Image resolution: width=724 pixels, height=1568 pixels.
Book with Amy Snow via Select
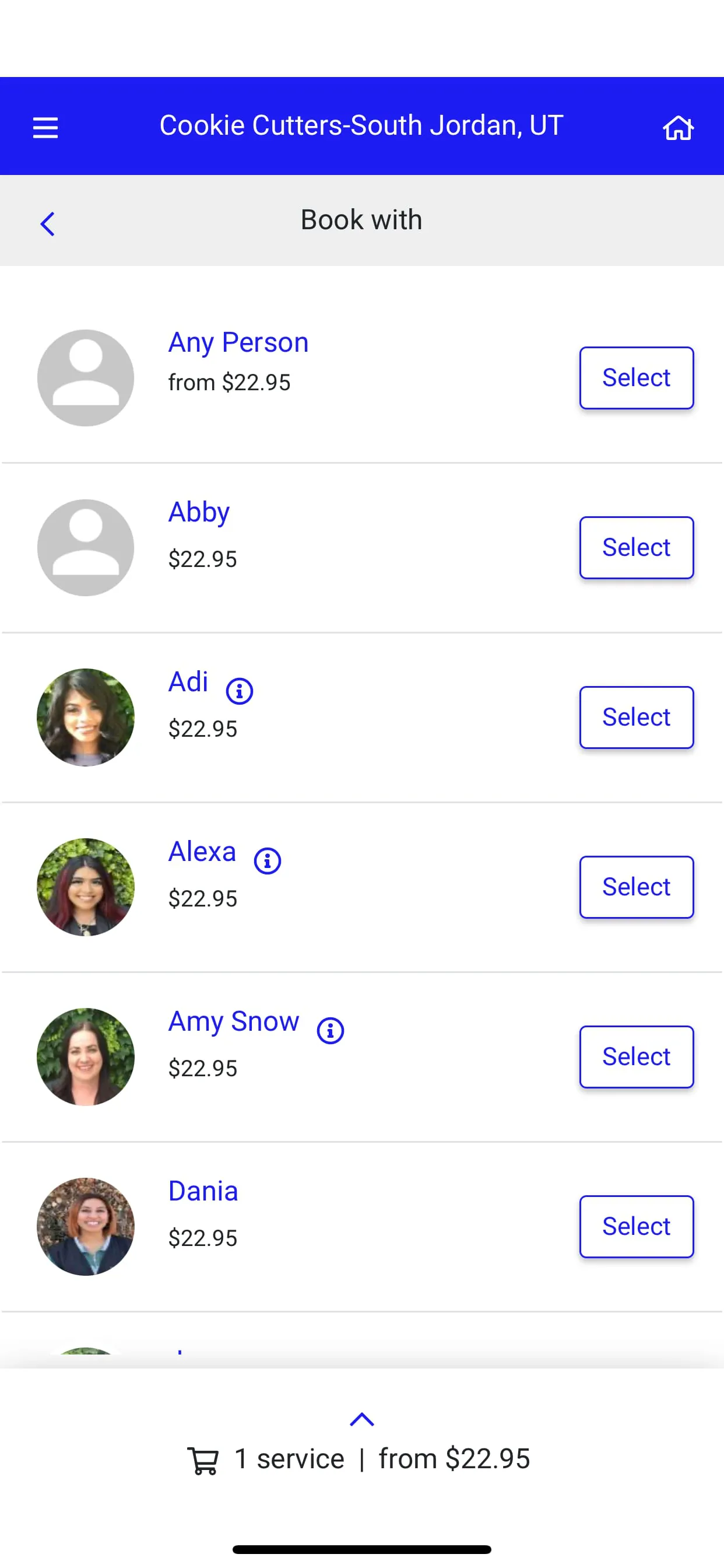[x=636, y=1056]
